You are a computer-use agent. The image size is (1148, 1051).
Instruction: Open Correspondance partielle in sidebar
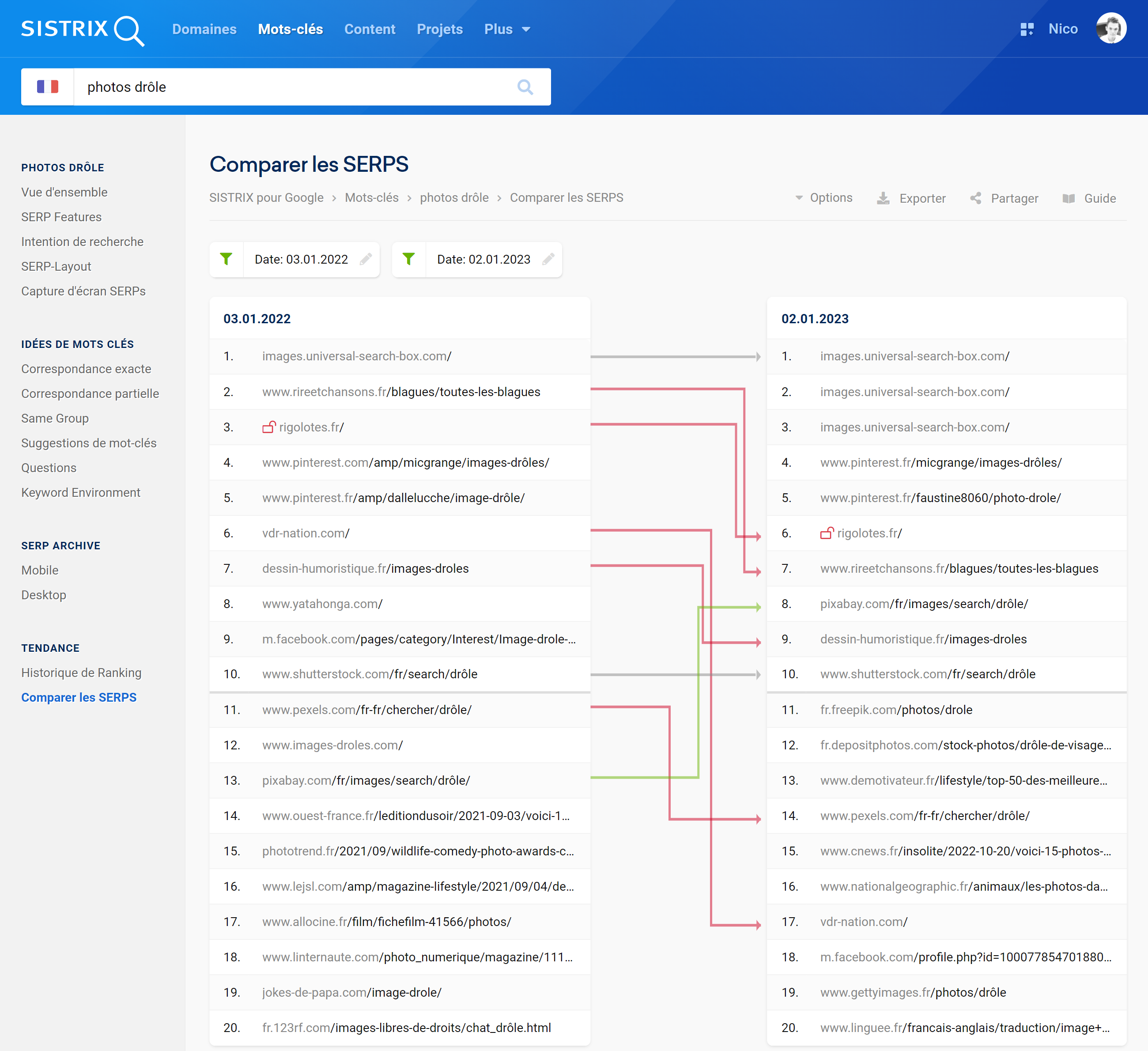tap(91, 393)
